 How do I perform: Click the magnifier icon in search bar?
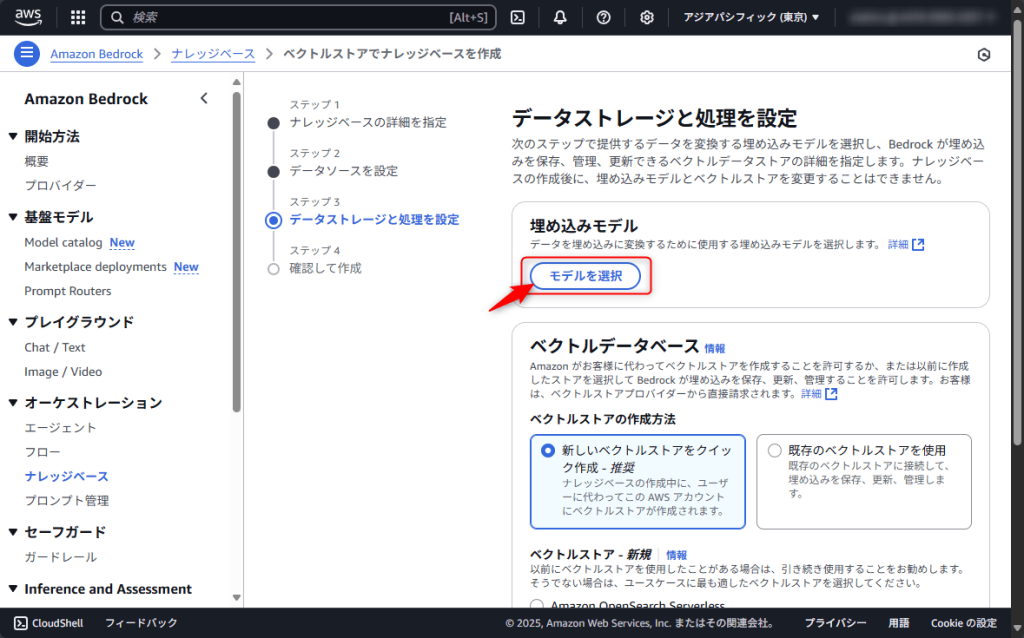pos(118,18)
